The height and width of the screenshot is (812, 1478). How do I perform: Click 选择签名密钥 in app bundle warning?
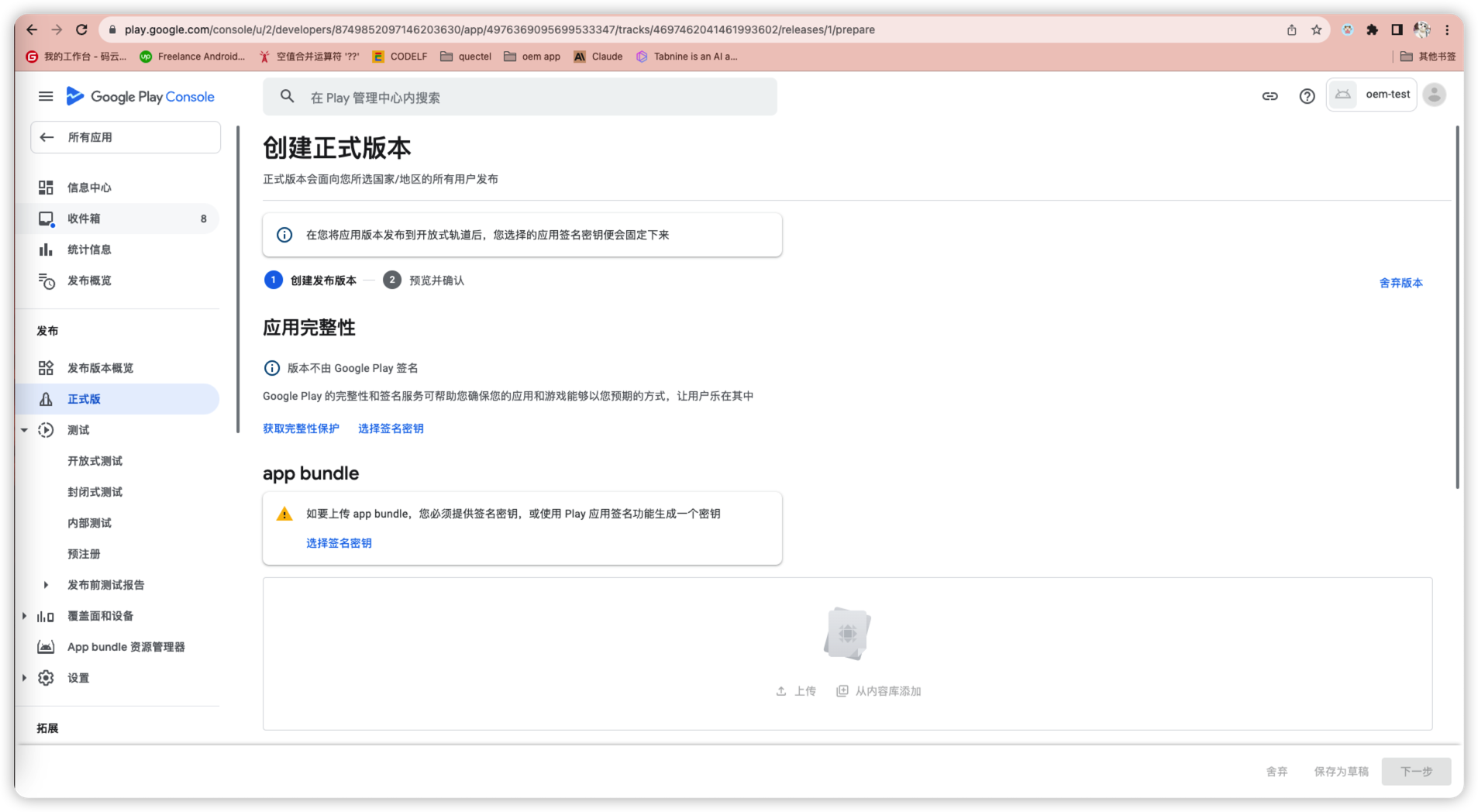339,543
